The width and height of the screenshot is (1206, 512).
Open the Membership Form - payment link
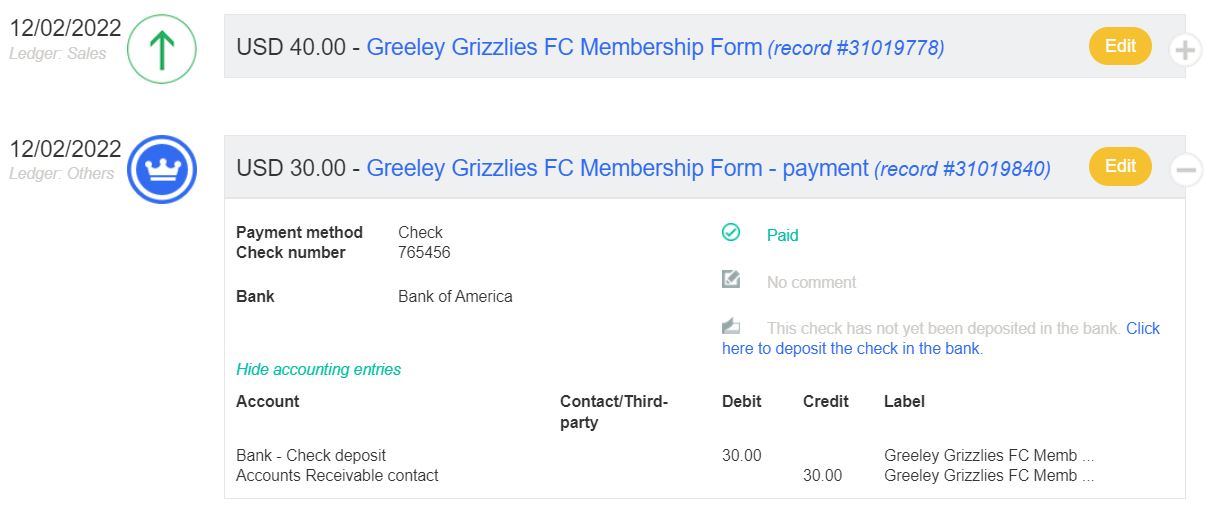(617, 168)
